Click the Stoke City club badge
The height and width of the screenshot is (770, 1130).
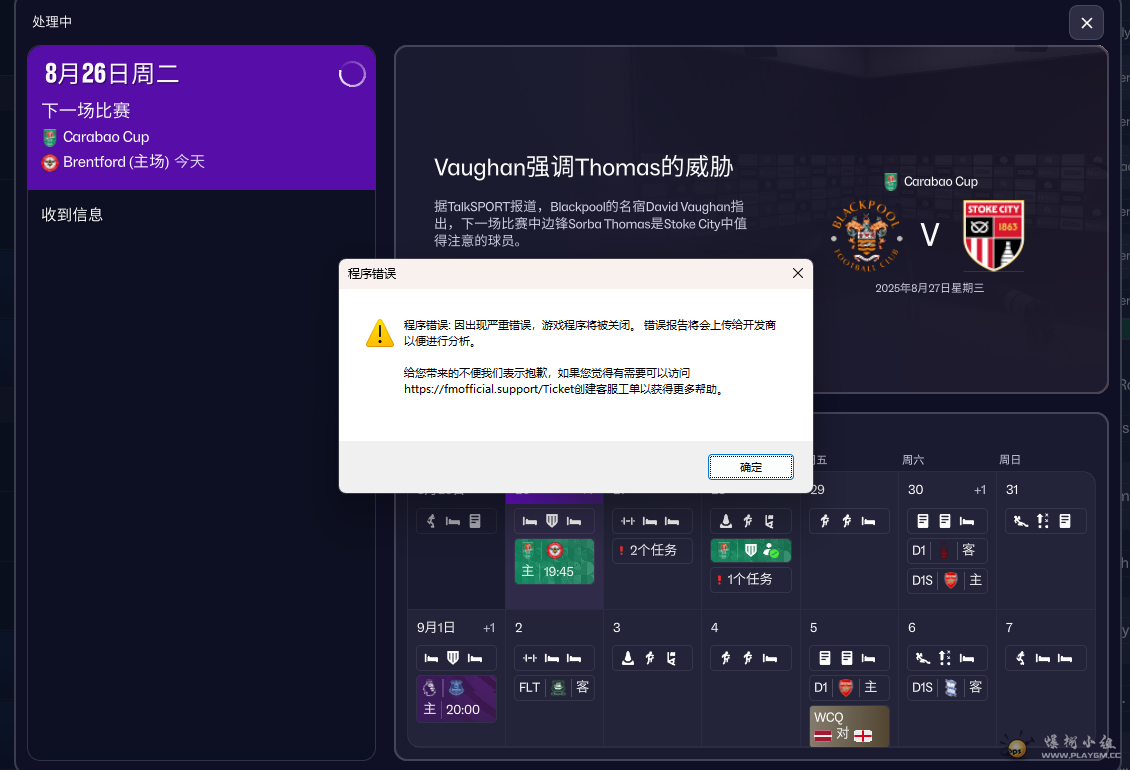pos(993,236)
